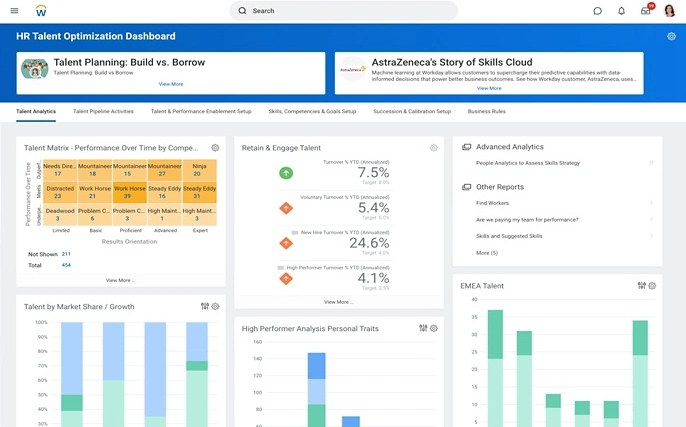Select Steady Eddy cell with 31
Viewport: 686px width, 427px height.
point(199,192)
